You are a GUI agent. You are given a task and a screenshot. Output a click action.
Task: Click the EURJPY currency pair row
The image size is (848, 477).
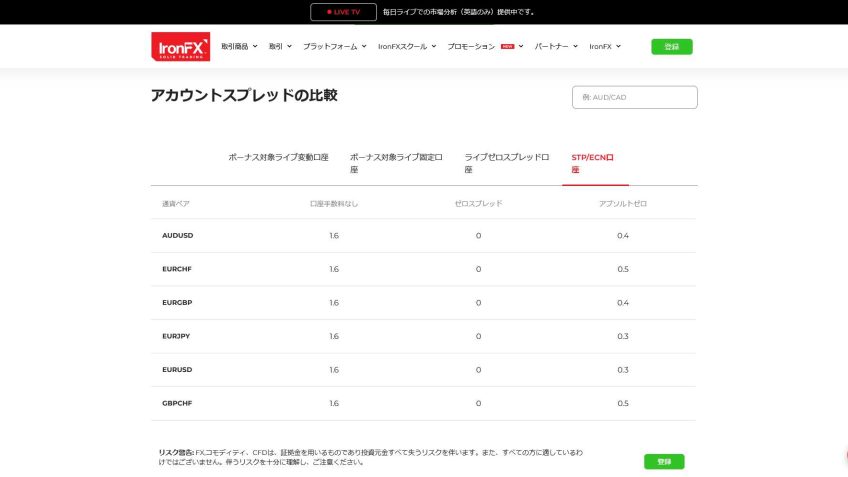point(176,336)
